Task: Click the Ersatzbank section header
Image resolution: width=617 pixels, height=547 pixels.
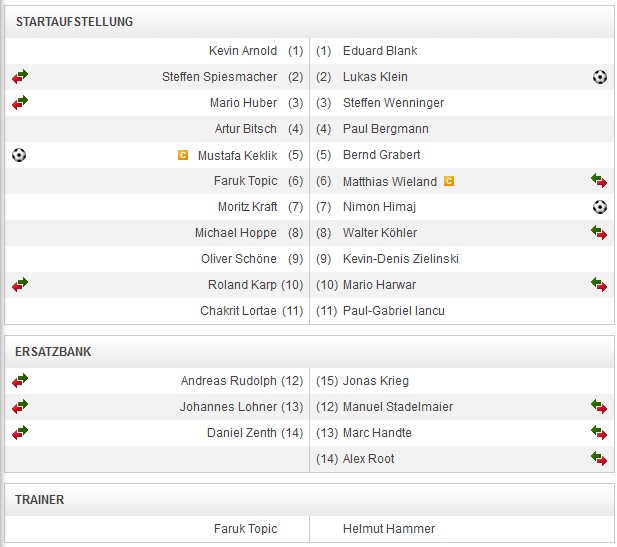Action: pos(54,352)
